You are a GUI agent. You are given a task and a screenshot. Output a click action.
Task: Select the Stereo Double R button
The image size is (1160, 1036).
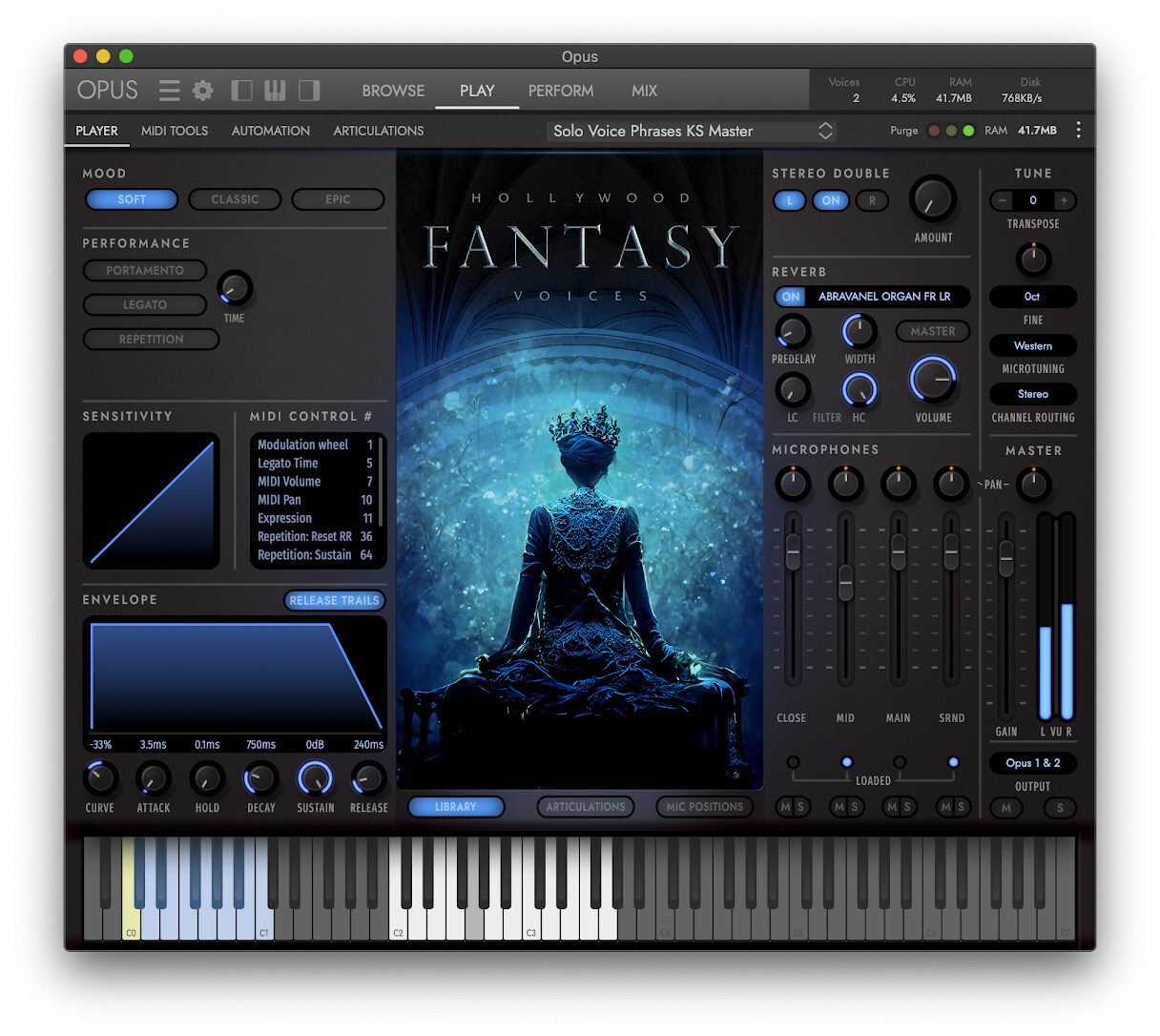[x=872, y=200]
